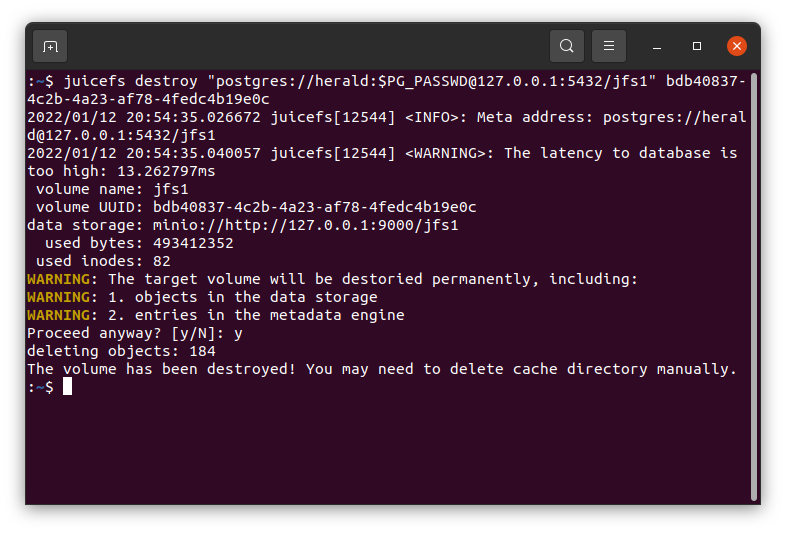Click the used bytes value 493412352
This screenshot has width=786, height=533.
193,243
